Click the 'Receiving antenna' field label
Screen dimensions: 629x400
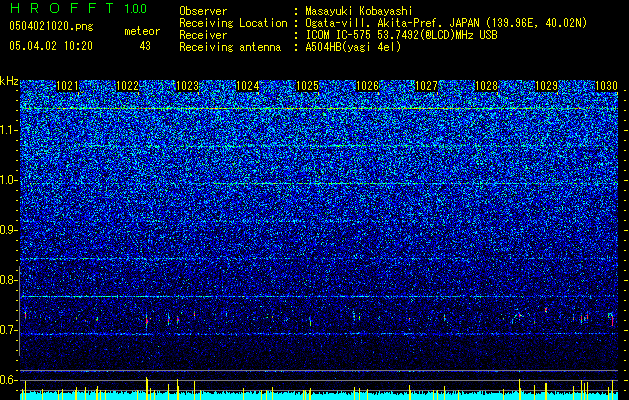tap(230, 47)
